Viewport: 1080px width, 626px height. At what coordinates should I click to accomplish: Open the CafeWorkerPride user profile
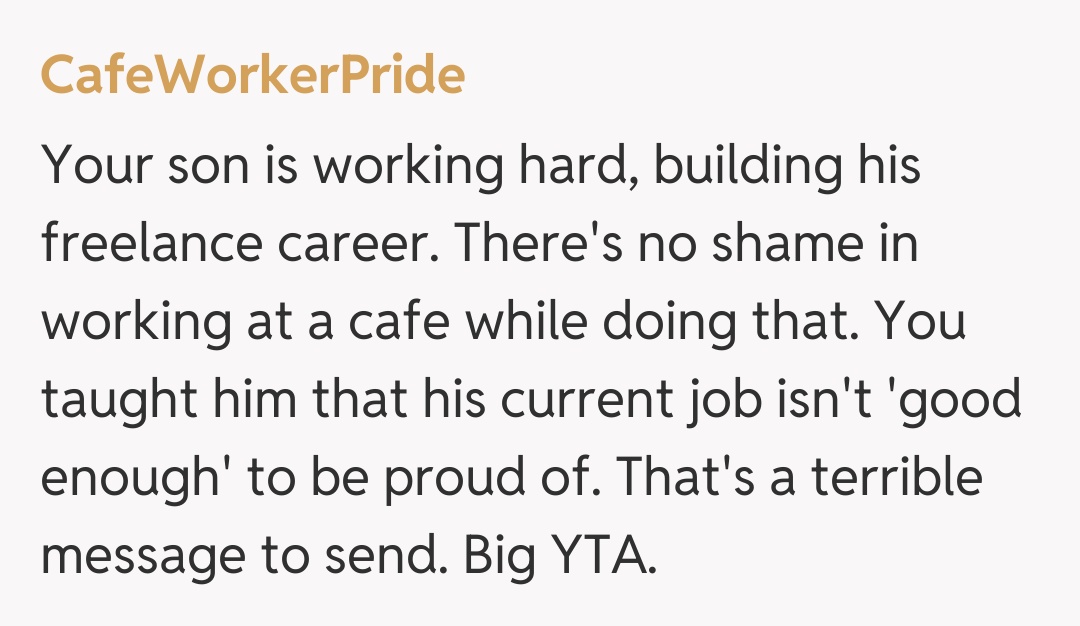click(x=252, y=75)
